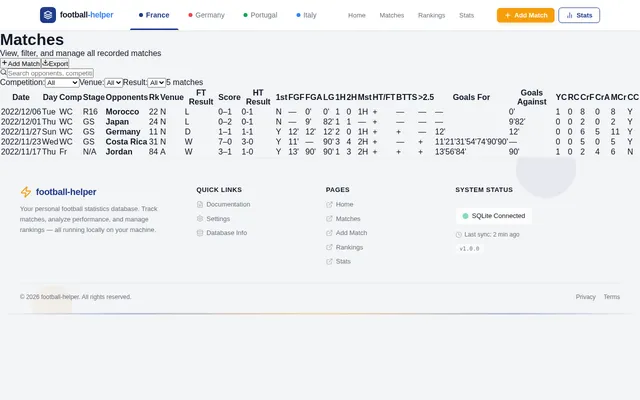Click the external-link icon beside Rankings
This screenshot has width=640, height=400.
click(x=329, y=247)
